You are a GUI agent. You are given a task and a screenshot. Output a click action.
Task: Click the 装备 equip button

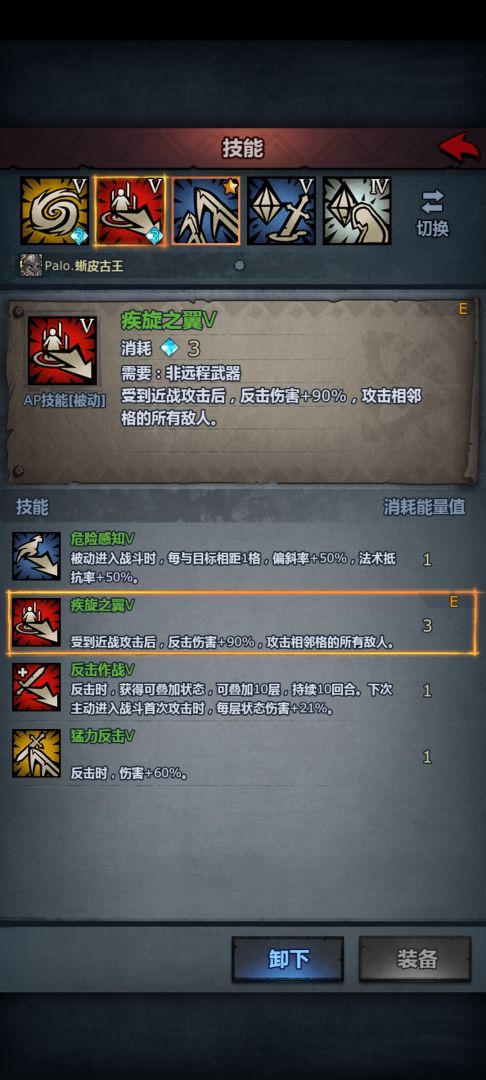[x=415, y=958]
